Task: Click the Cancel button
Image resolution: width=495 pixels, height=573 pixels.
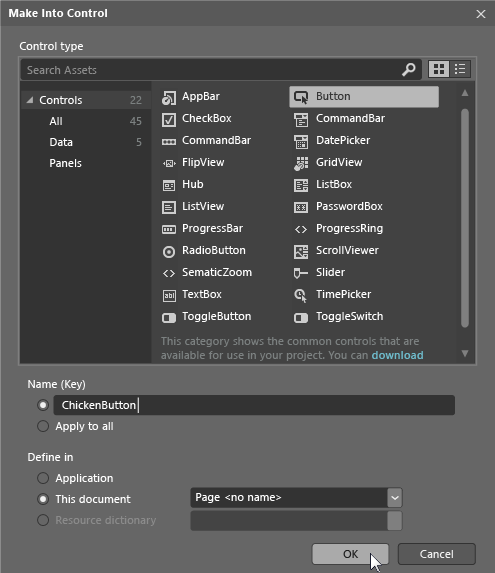Action: coord(437,554)
